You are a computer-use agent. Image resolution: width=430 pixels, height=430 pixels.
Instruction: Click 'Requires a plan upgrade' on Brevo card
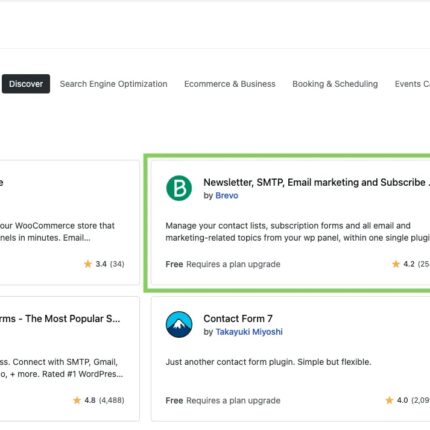[233, 264]
